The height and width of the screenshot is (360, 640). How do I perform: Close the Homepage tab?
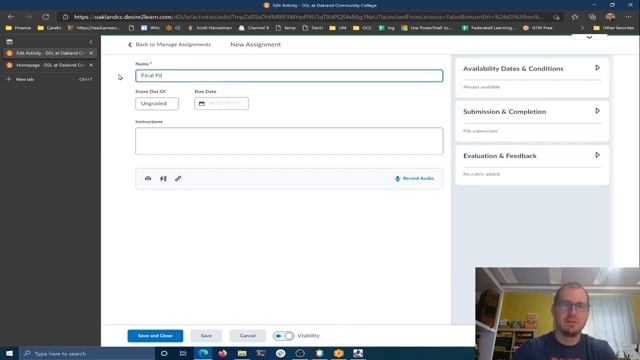(x=91, y=65)
